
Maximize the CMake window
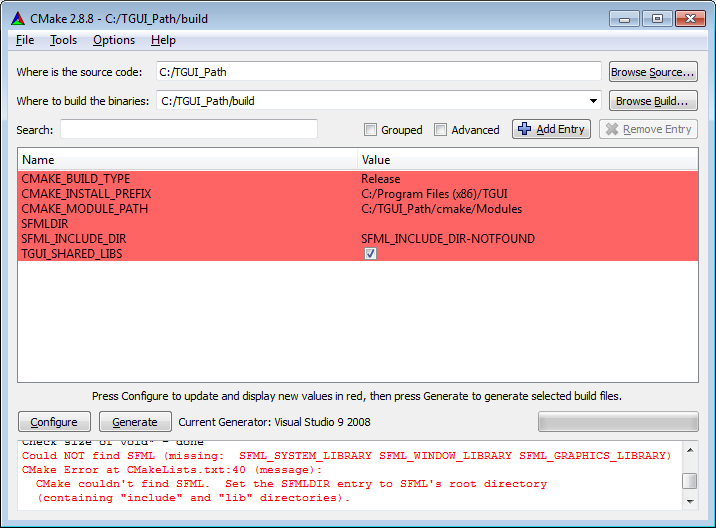657,19
